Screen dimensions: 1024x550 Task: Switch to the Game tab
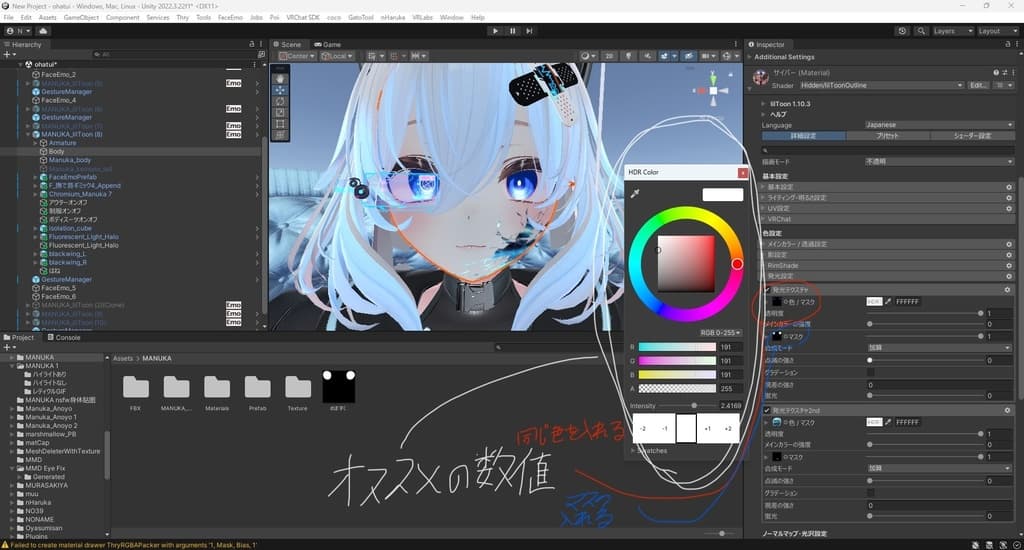click(x=328, y=44)
